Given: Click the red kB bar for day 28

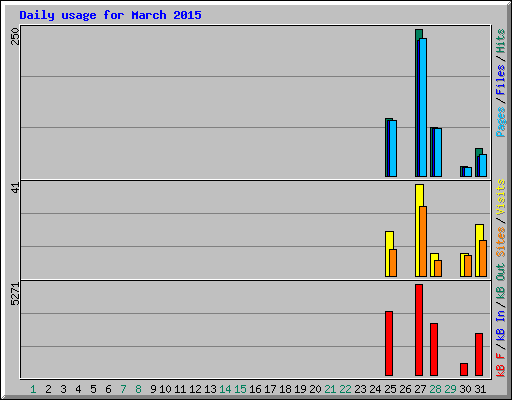Looking at the screenshot, I should [x=434, y=350].
